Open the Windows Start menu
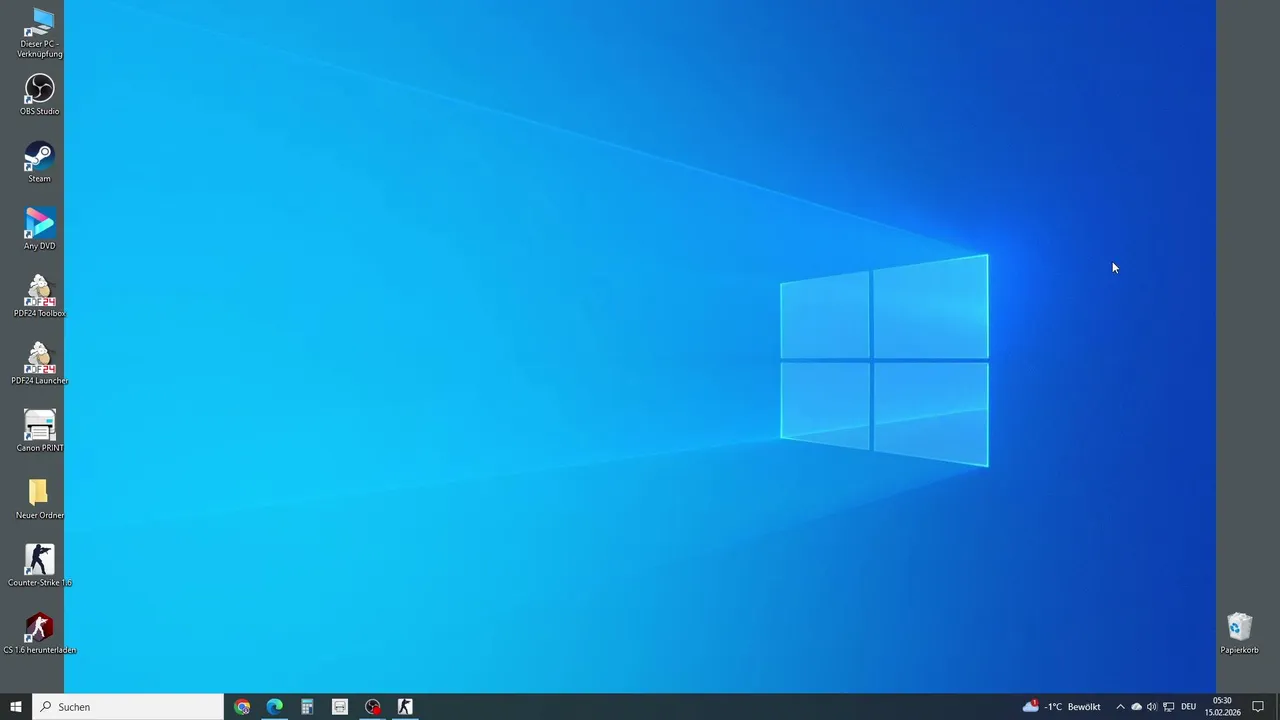Image resolution: width=1280 pixels, height=720 pixels. coord(16,707)
